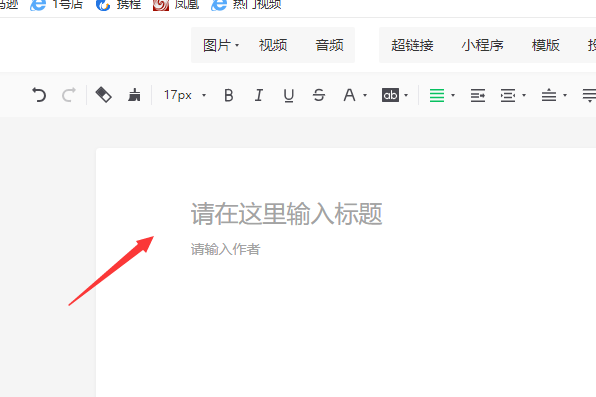The image size is (596, 397).
Task: Select the format painter brush icon
Action: pos(134,95)
